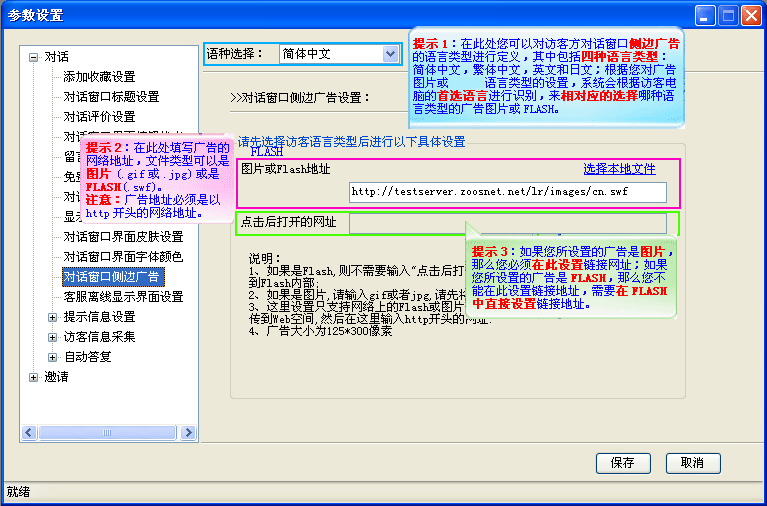The width and height of the screenshot is (767, 506).
Task: Select 对话窗口侧边广告 tree item
Action: [x=111, y=277]
